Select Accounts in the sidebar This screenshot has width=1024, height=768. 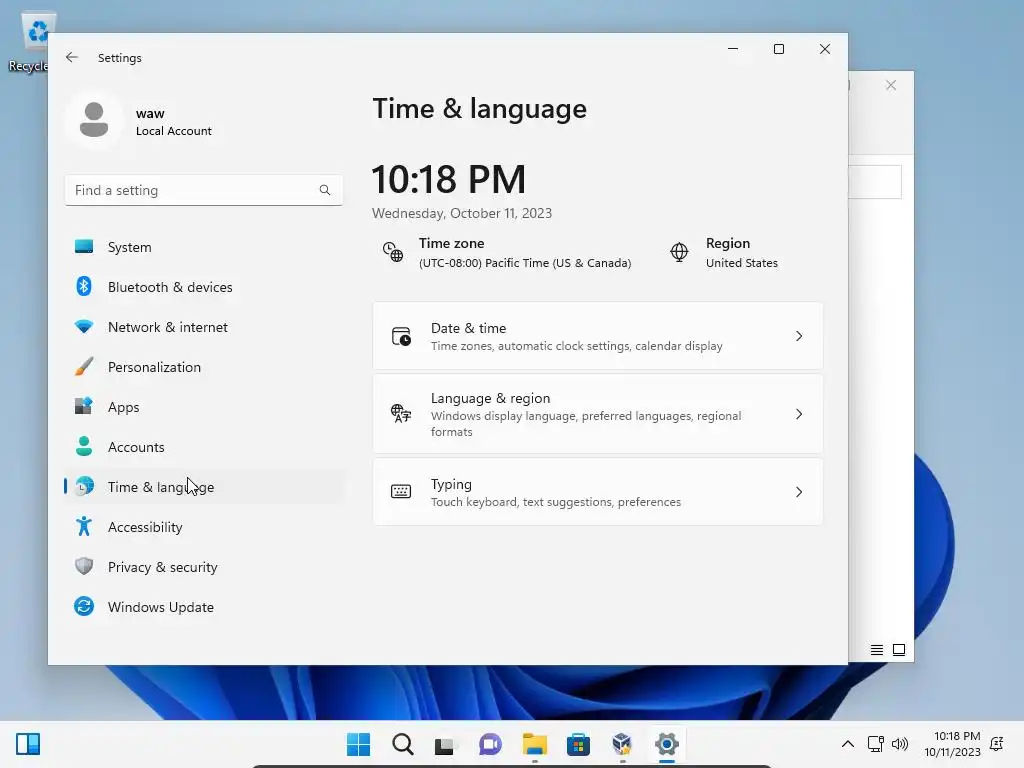coord(204,446)
